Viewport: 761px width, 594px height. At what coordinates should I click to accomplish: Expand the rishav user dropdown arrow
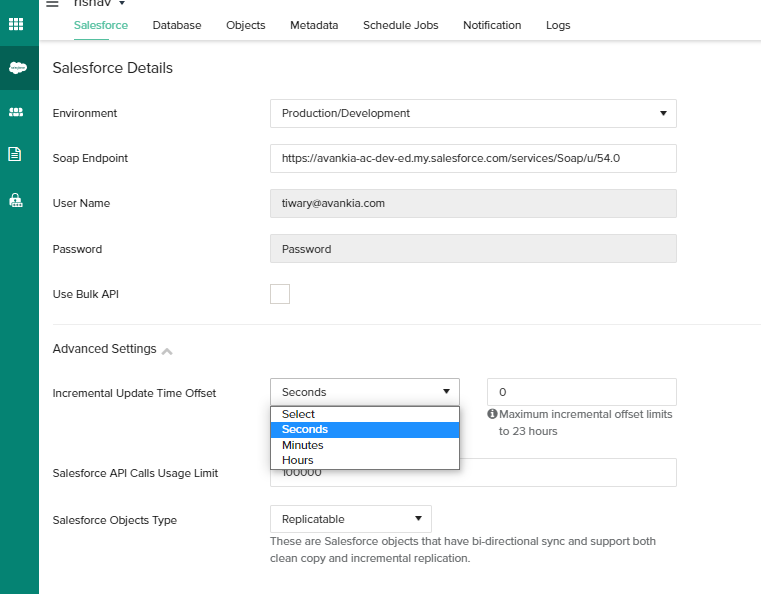[x=121, y=4]
